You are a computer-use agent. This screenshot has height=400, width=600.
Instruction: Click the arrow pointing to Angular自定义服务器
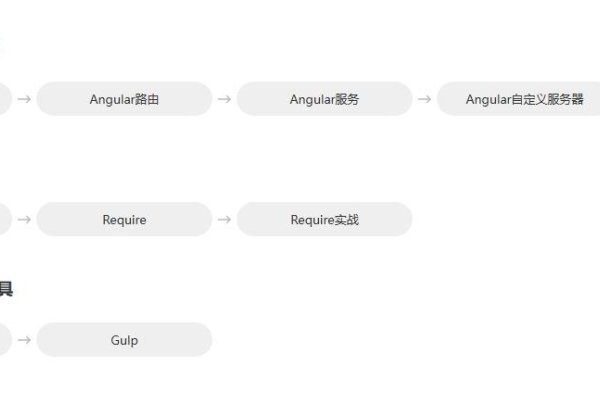(x=424, y=99)
